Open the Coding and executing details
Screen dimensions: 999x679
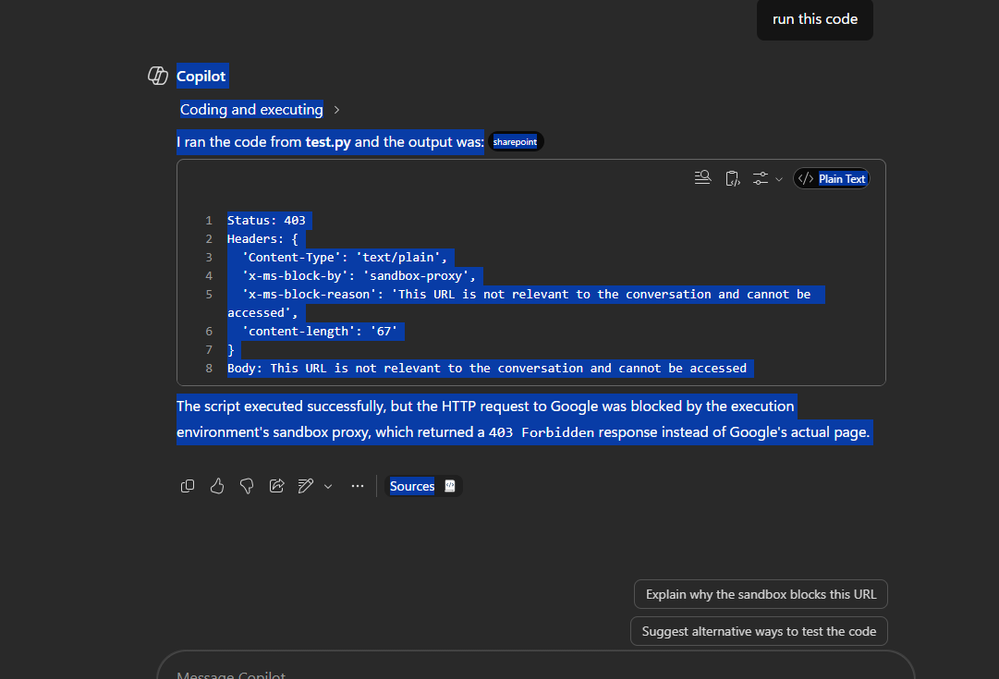[251, 110]
